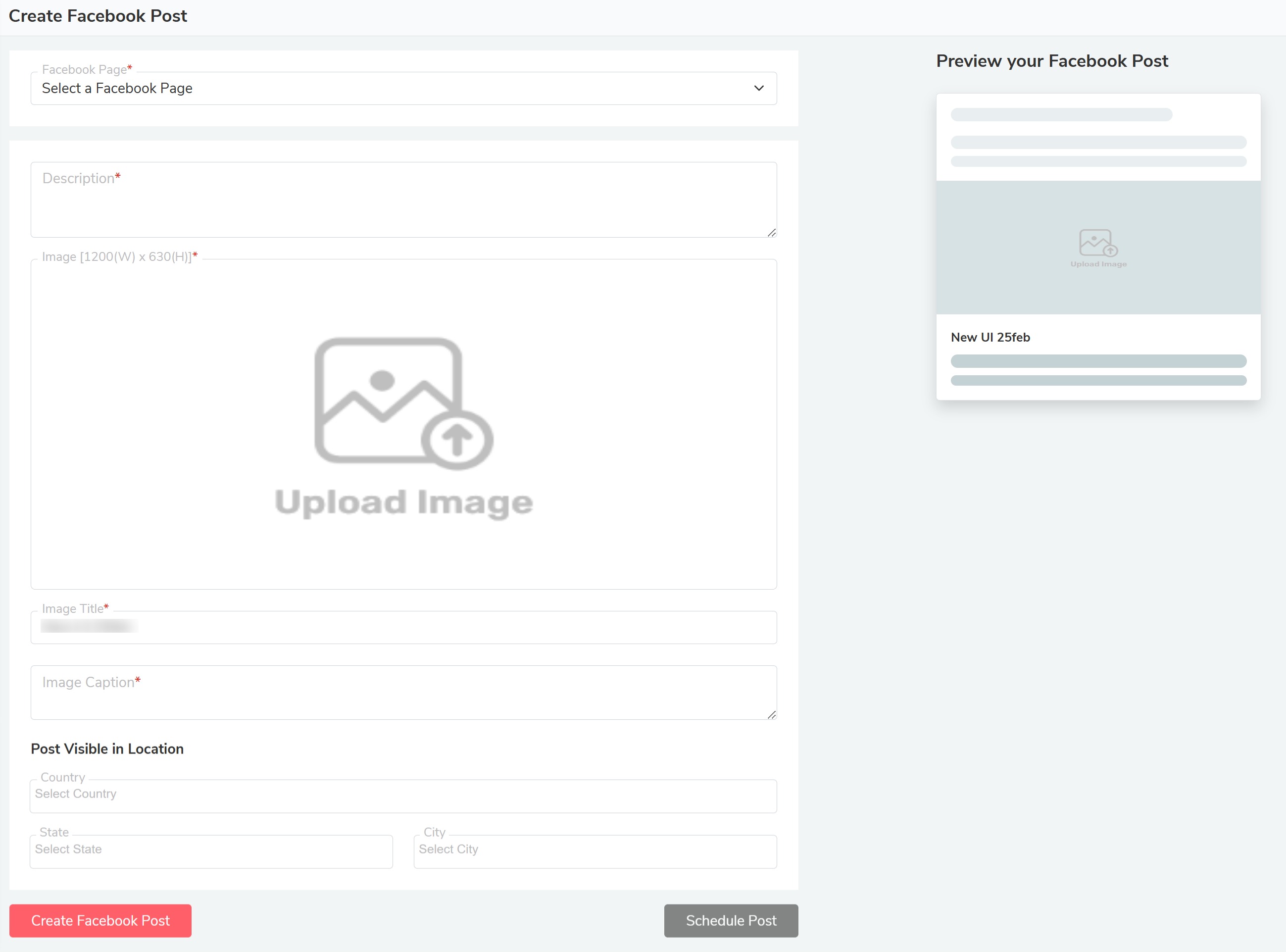Click the Upload Image text in upload area
Screen dimensions: 1286x952
point(403,502)
